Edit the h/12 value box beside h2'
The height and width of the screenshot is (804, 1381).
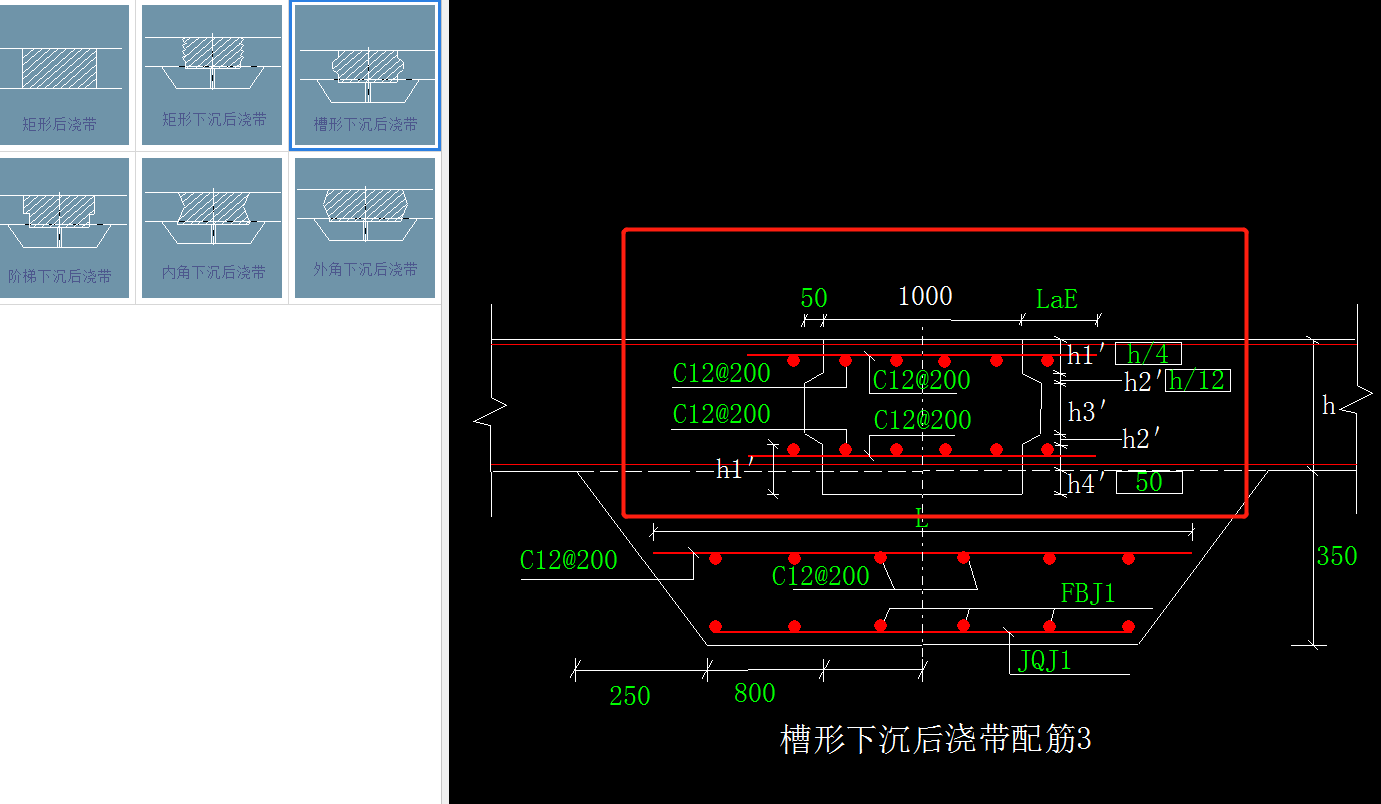(1197, 380)
